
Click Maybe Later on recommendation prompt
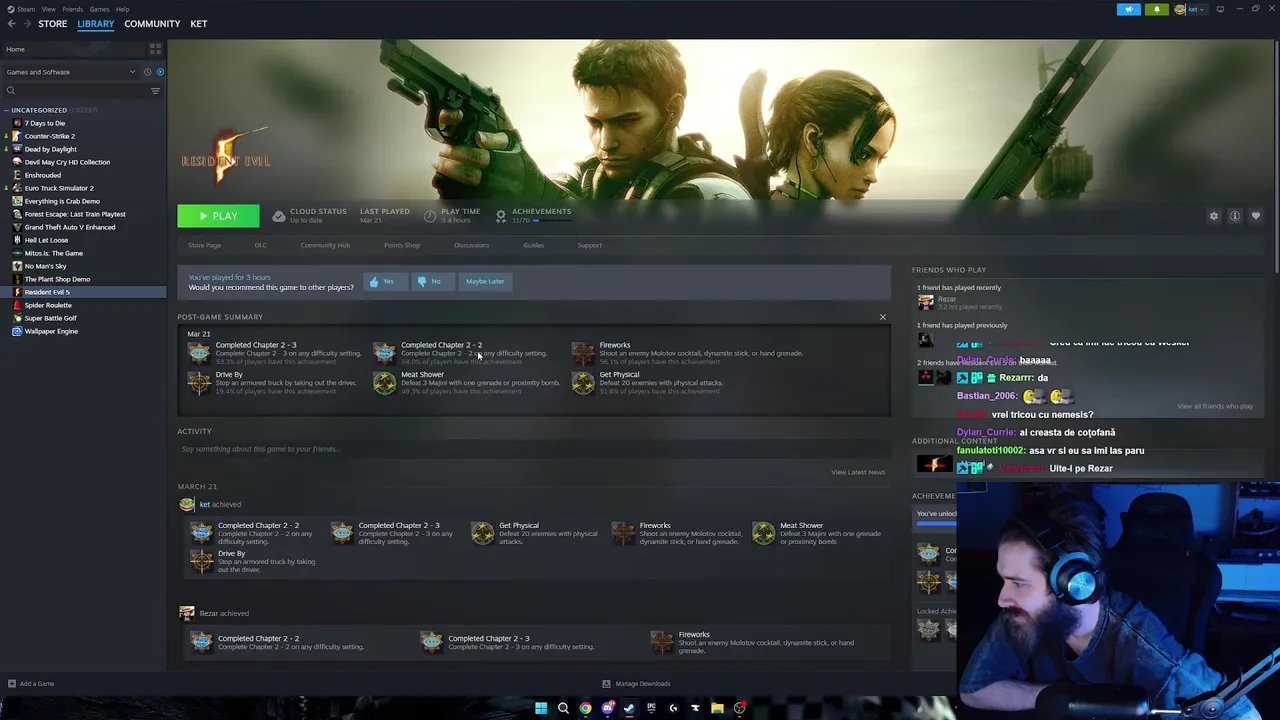click(x=485, y=282)
